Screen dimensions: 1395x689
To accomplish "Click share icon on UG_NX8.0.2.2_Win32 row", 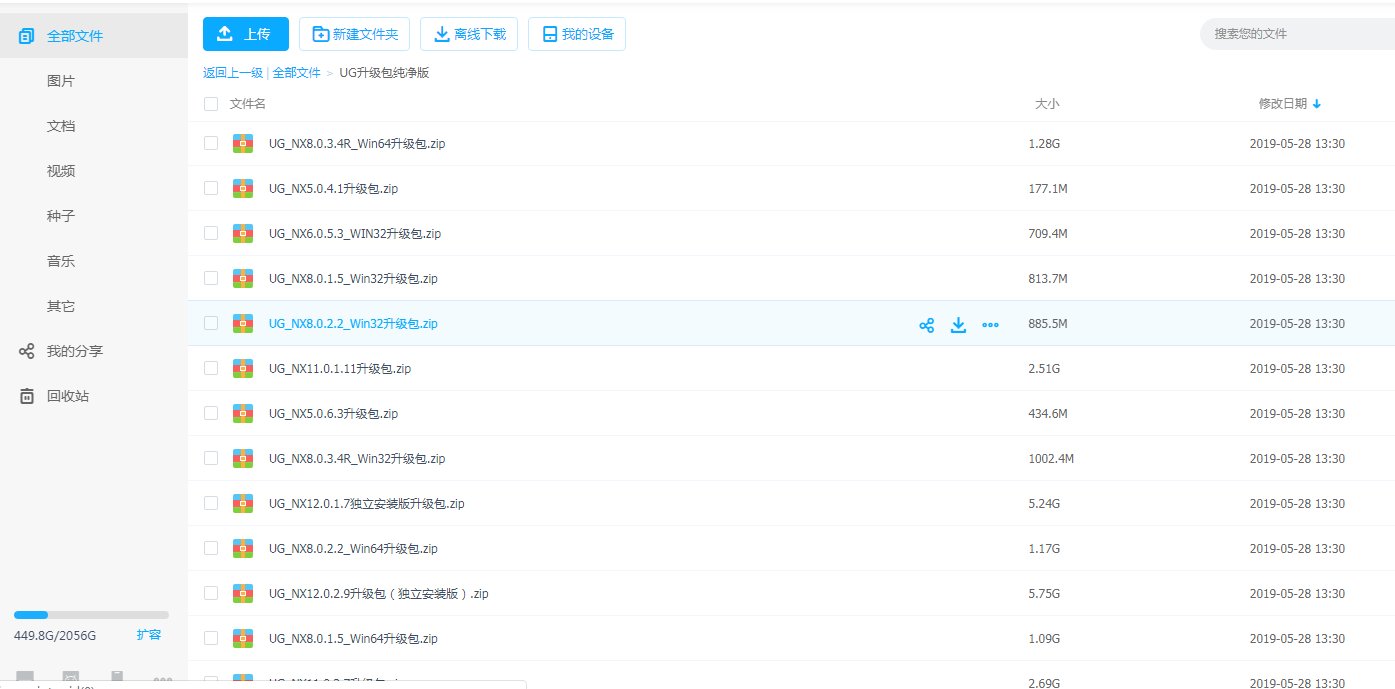I will [927, 324].
